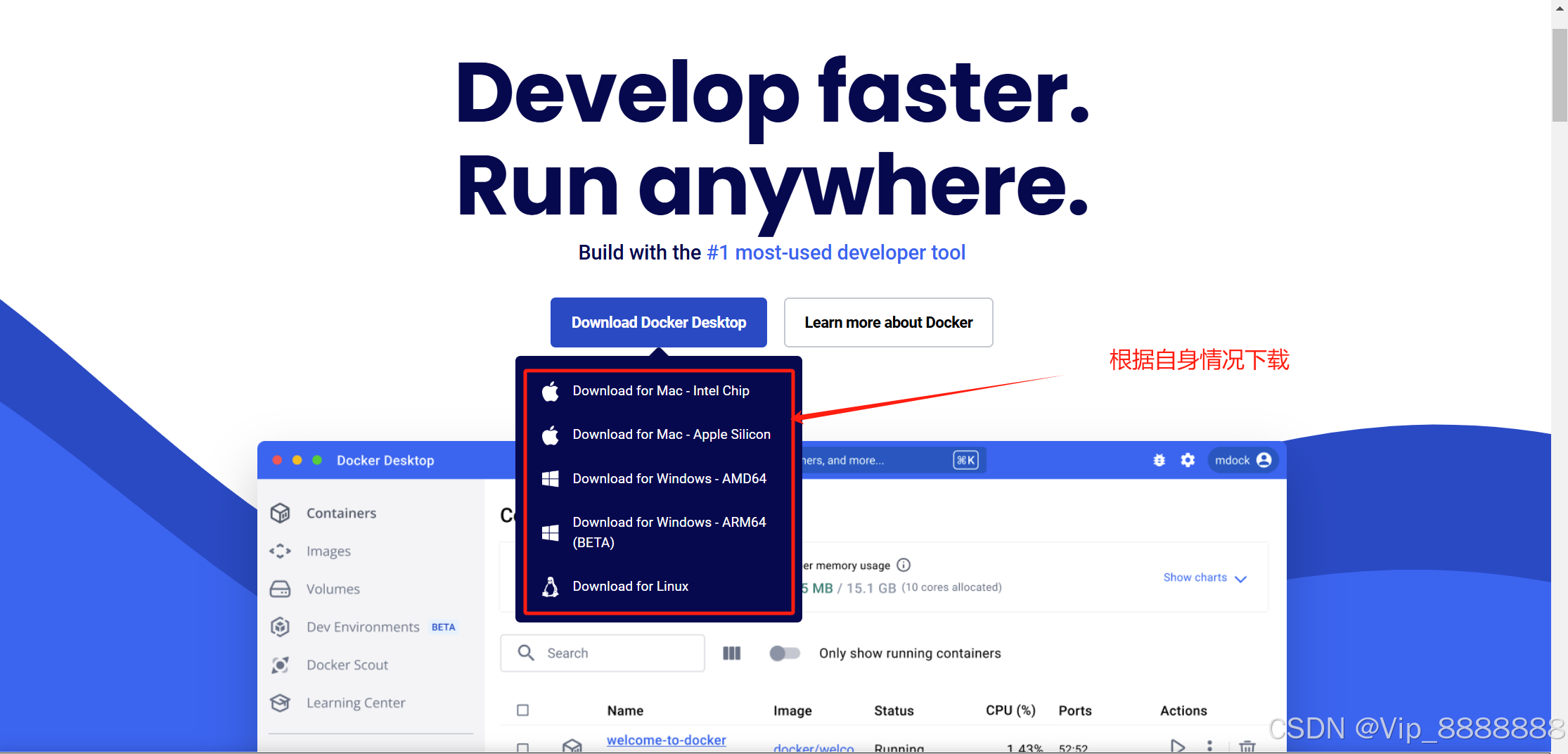The height and width of the screenshot is (754, 1568).
Task: Click the Containers cube icon
Action: pos(280,513)
